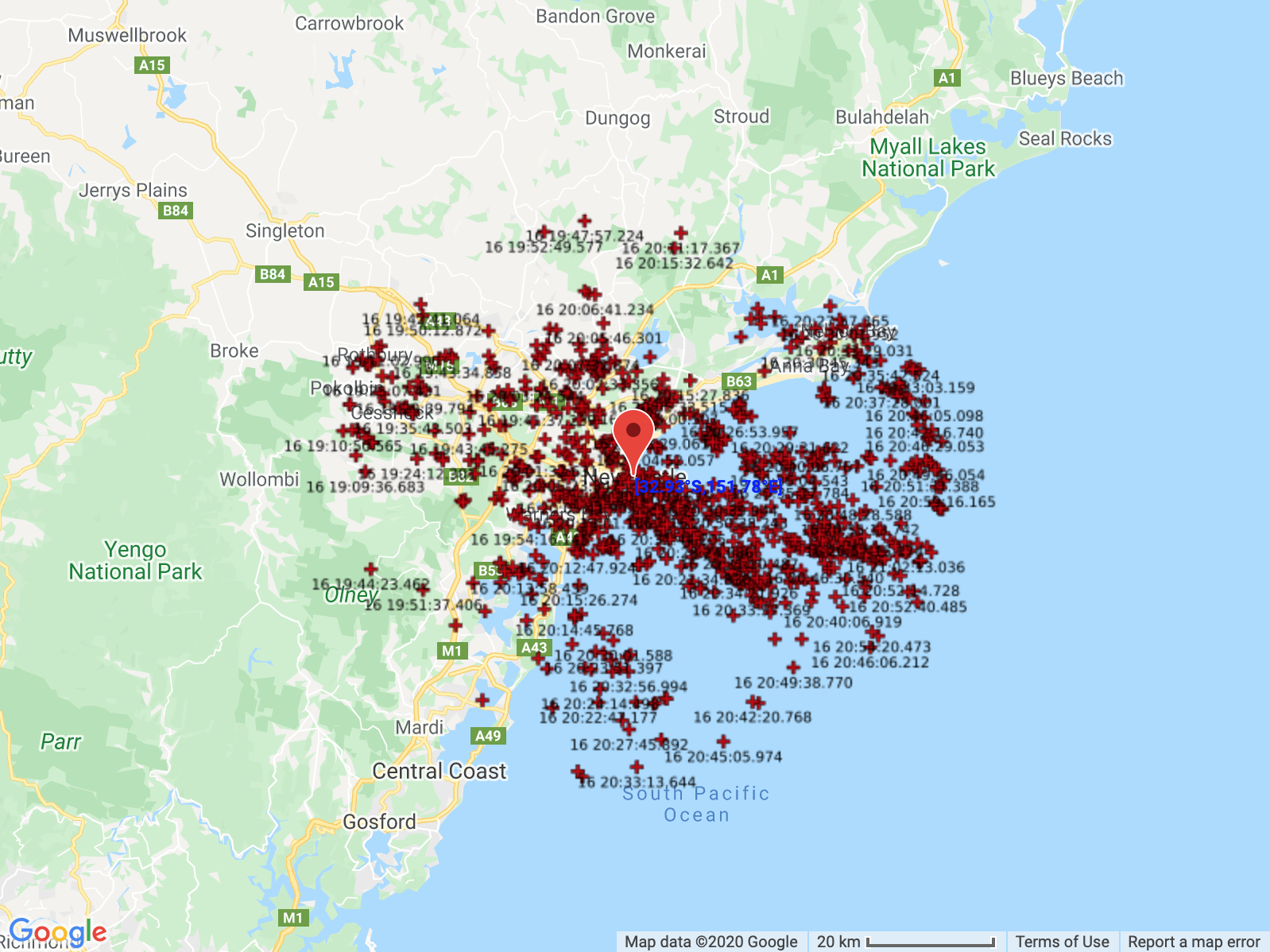Click the A15 shield south of Singleton
1270x952 pixels.
coord(321,282)
